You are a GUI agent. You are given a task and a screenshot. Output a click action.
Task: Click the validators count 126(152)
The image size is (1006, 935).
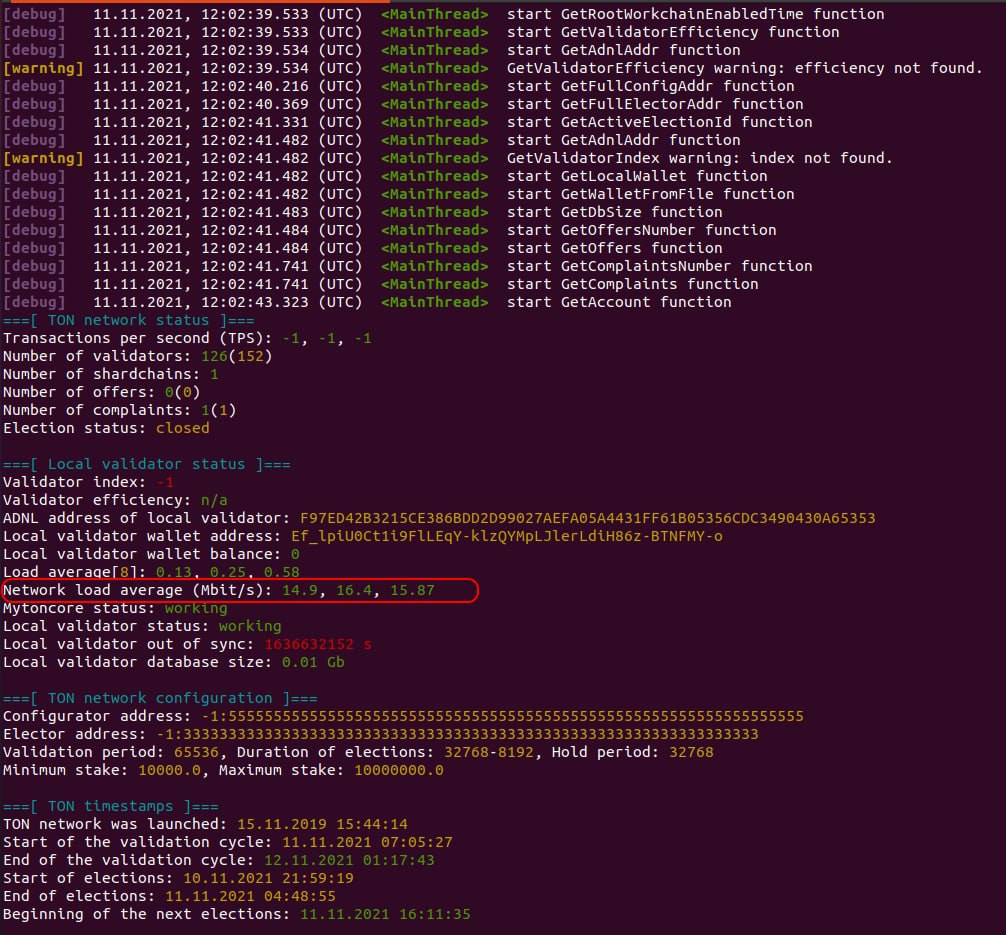click(x=237, y=356)
